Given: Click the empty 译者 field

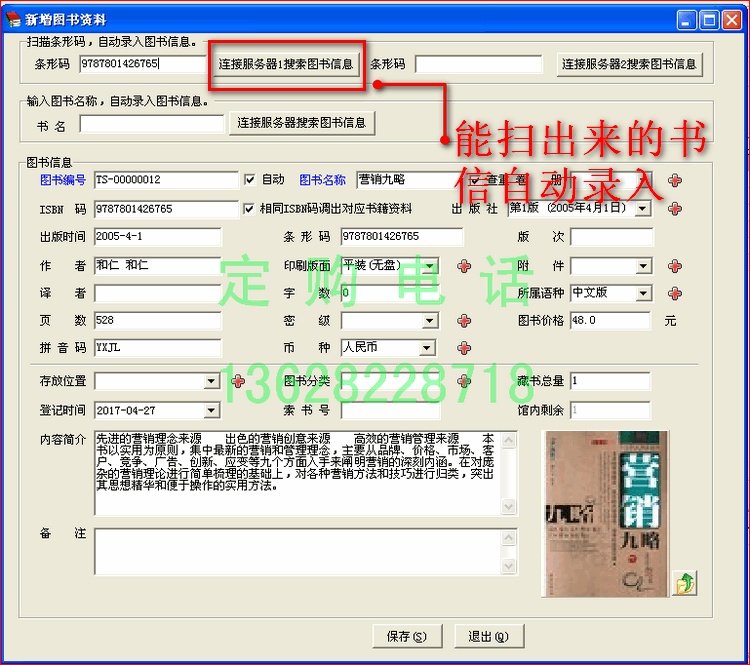Looking at the screenshot, I should click(x=158, y=293).
